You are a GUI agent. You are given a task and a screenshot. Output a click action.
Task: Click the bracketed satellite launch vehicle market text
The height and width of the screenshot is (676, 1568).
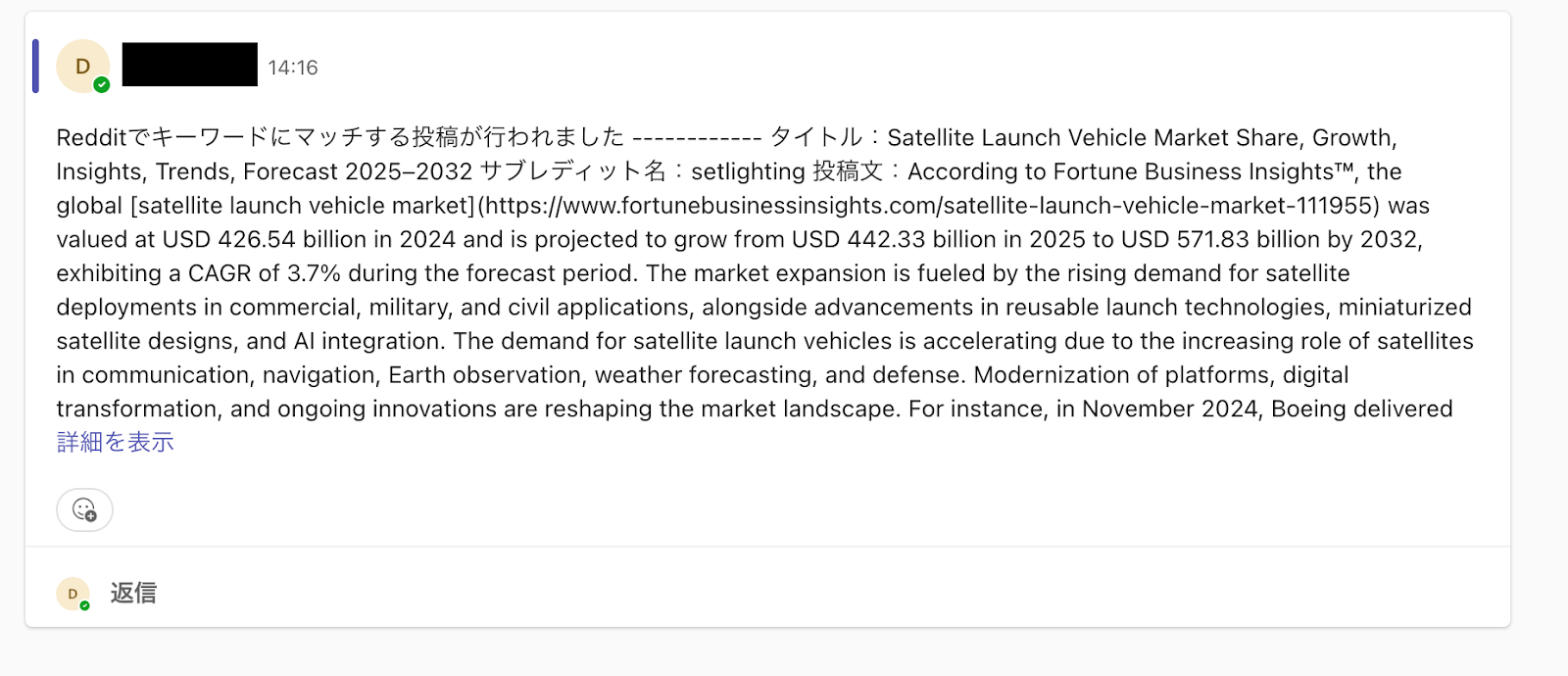[x=303, y=206]
